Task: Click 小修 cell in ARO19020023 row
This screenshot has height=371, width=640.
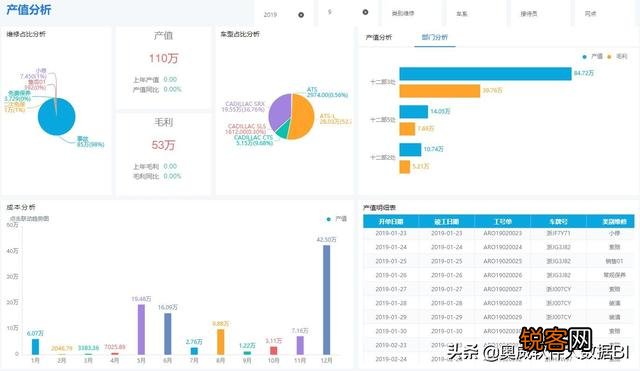Action: coord(614,233)
